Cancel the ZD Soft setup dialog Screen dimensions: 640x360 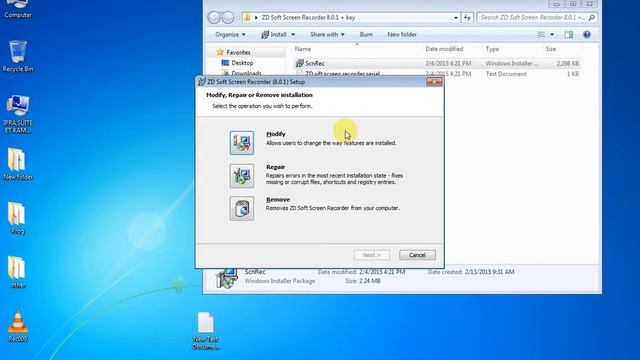click(x=417, y=255)
